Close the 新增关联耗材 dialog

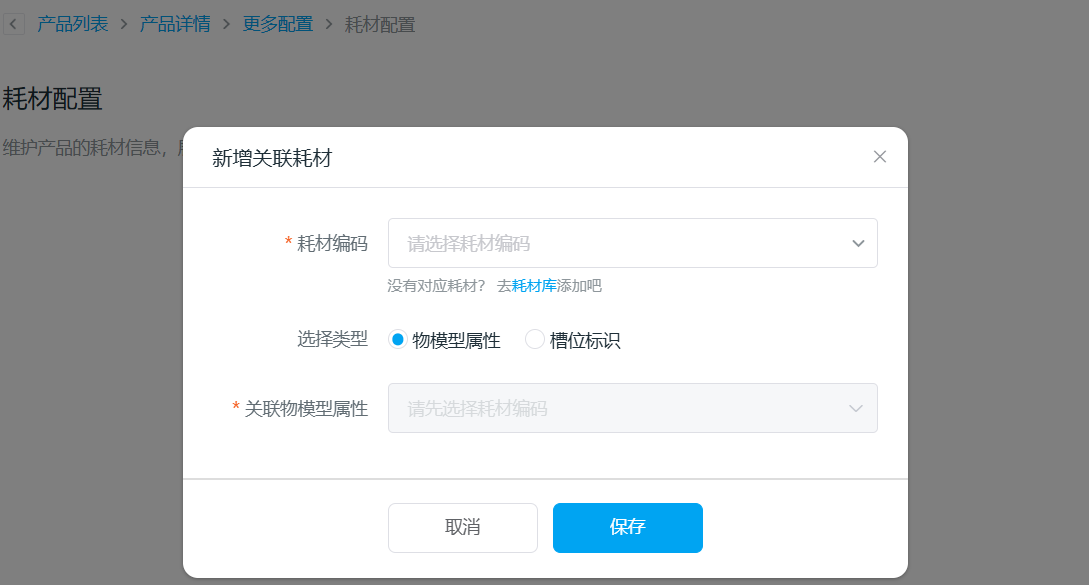pyautogui.click(x=880, y=157)
